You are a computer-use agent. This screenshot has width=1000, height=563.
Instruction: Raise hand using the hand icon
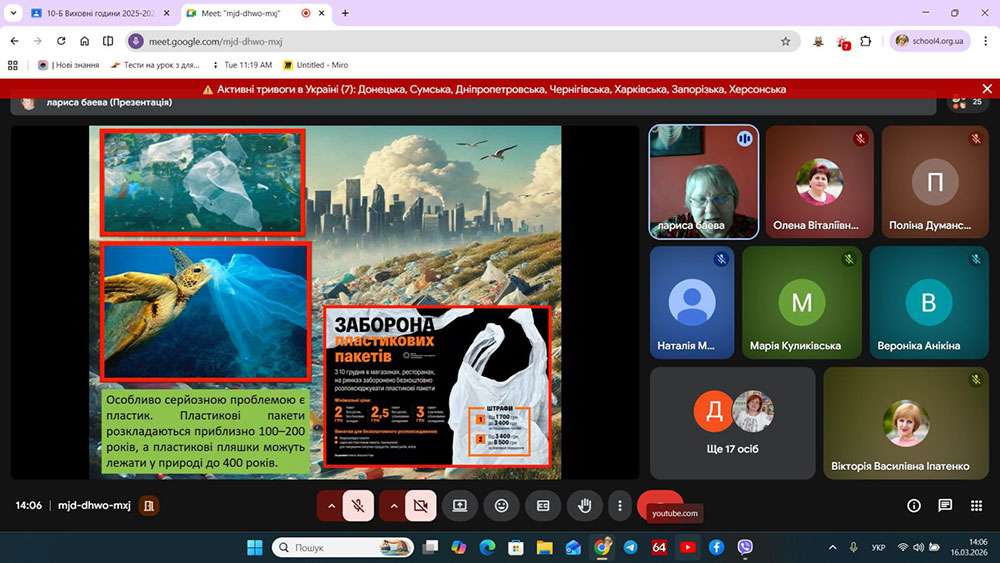(584, 506)
